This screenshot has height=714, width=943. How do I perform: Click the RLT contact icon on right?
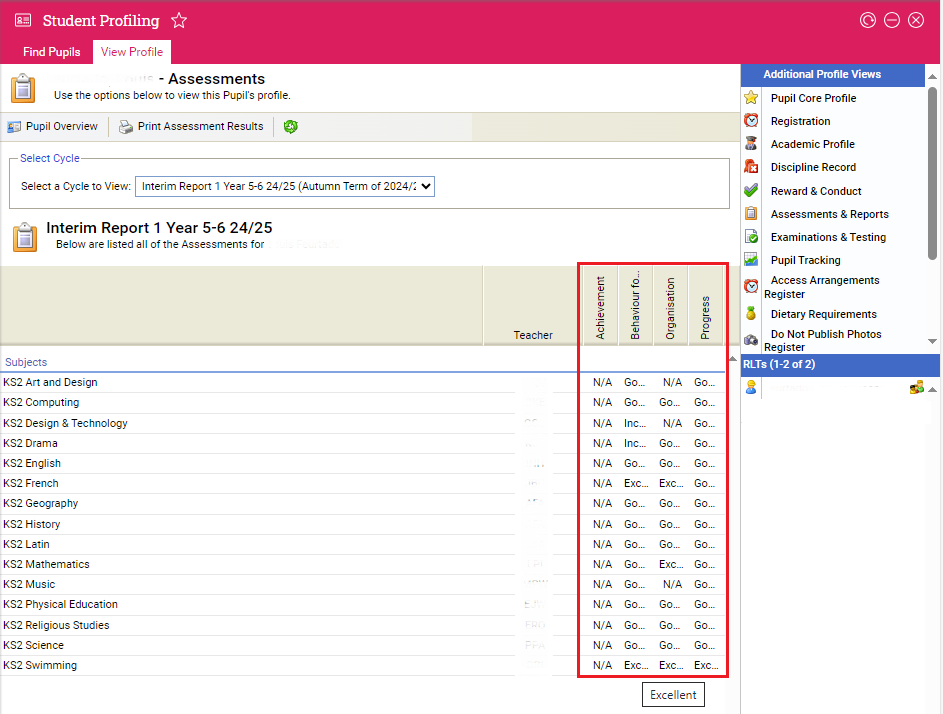point(916,388)
